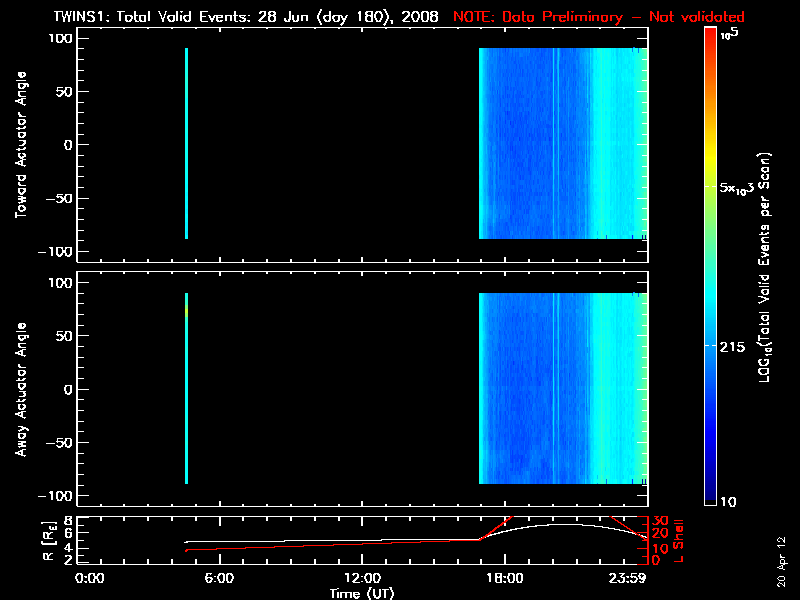The height and width of the screenshot is (600, 800).
Task: Click the blue data block in the Away panel
Action: pos(560,388)
